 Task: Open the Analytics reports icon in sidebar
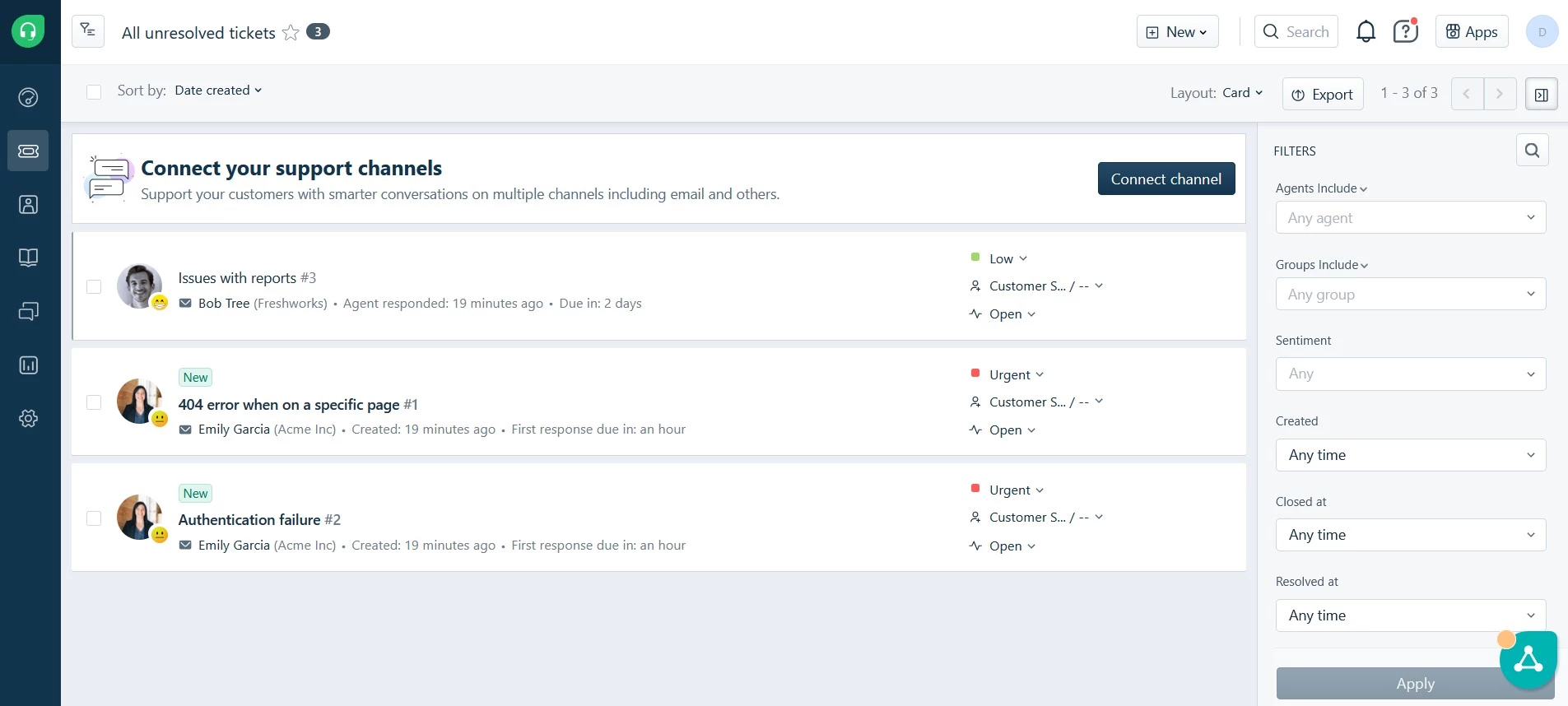tap(28, 365)
